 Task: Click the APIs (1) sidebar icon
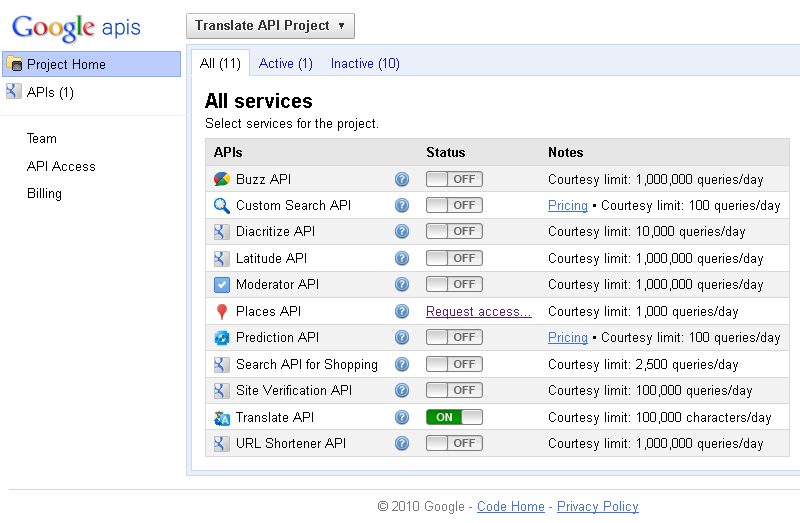[14, 91]
